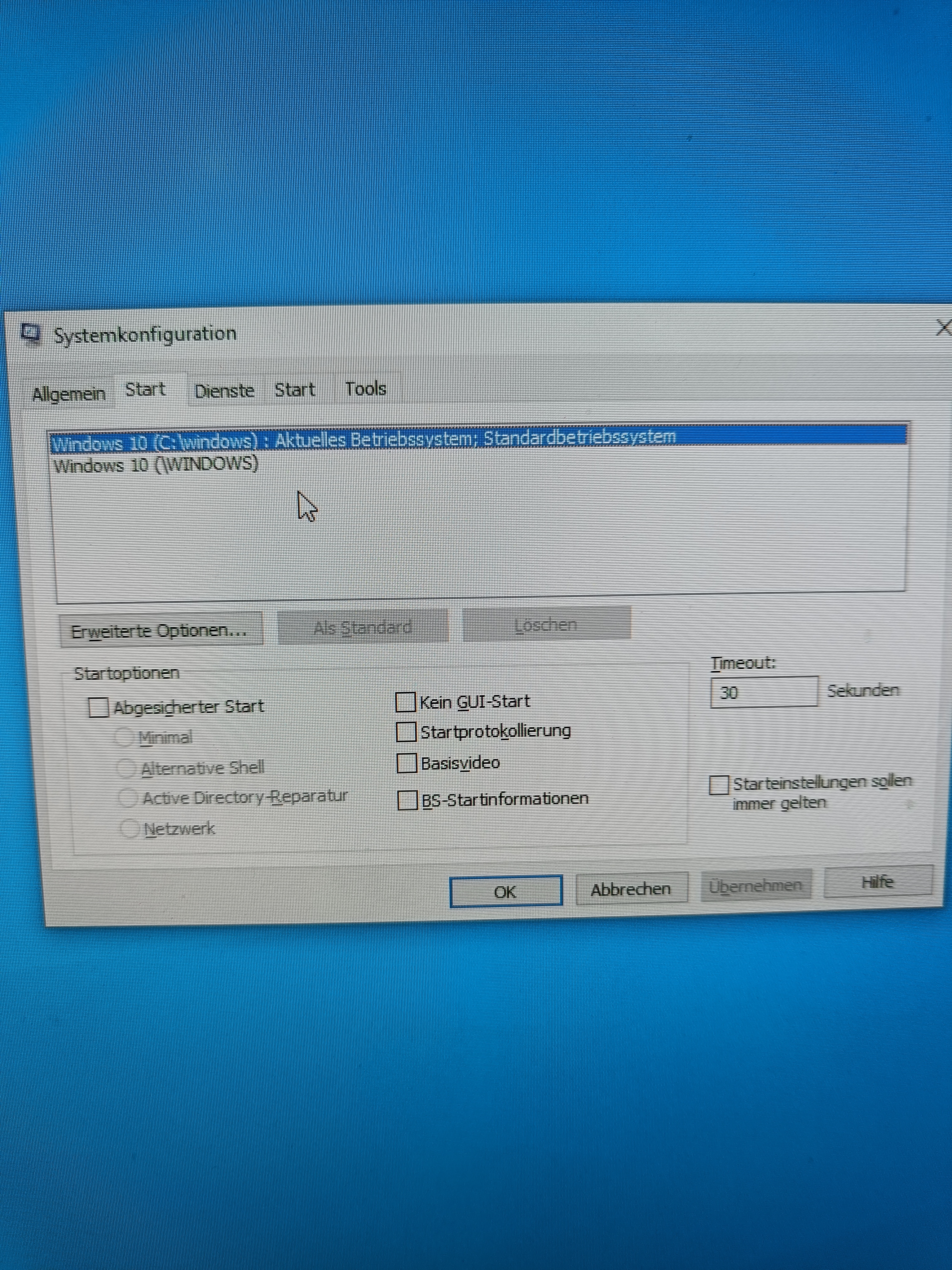The width and height of the screenshot is (952, 1270).
Task: Check Starteinstellungen sollen immer gelten
Action: (x=718, y=785)
